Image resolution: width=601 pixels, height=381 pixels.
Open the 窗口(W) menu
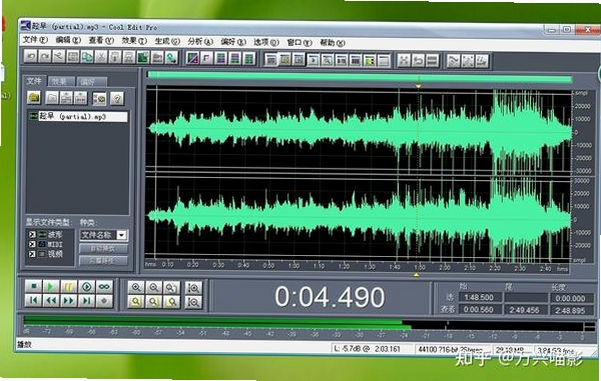299,43
